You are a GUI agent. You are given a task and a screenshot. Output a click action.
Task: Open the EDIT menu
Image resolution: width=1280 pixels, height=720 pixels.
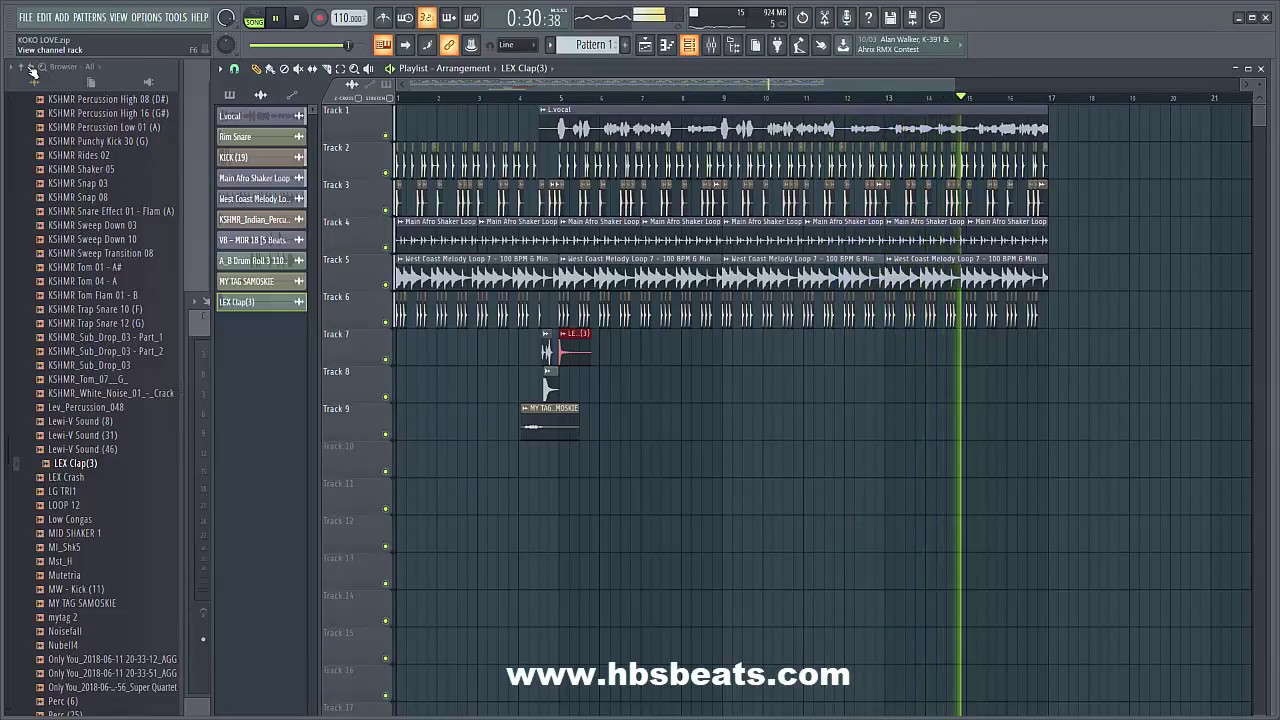tap(44, 18)
